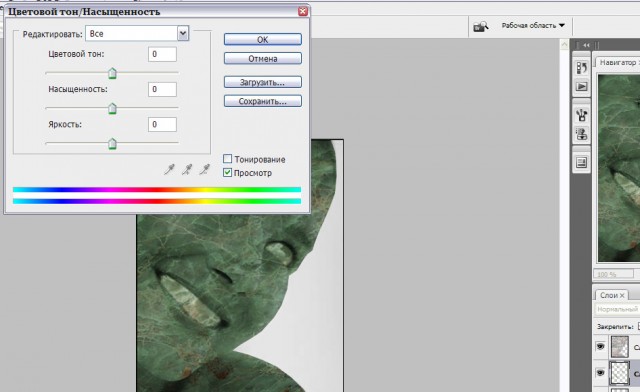Select the add-to-sample eyedropper (plus)

point(187,169)
